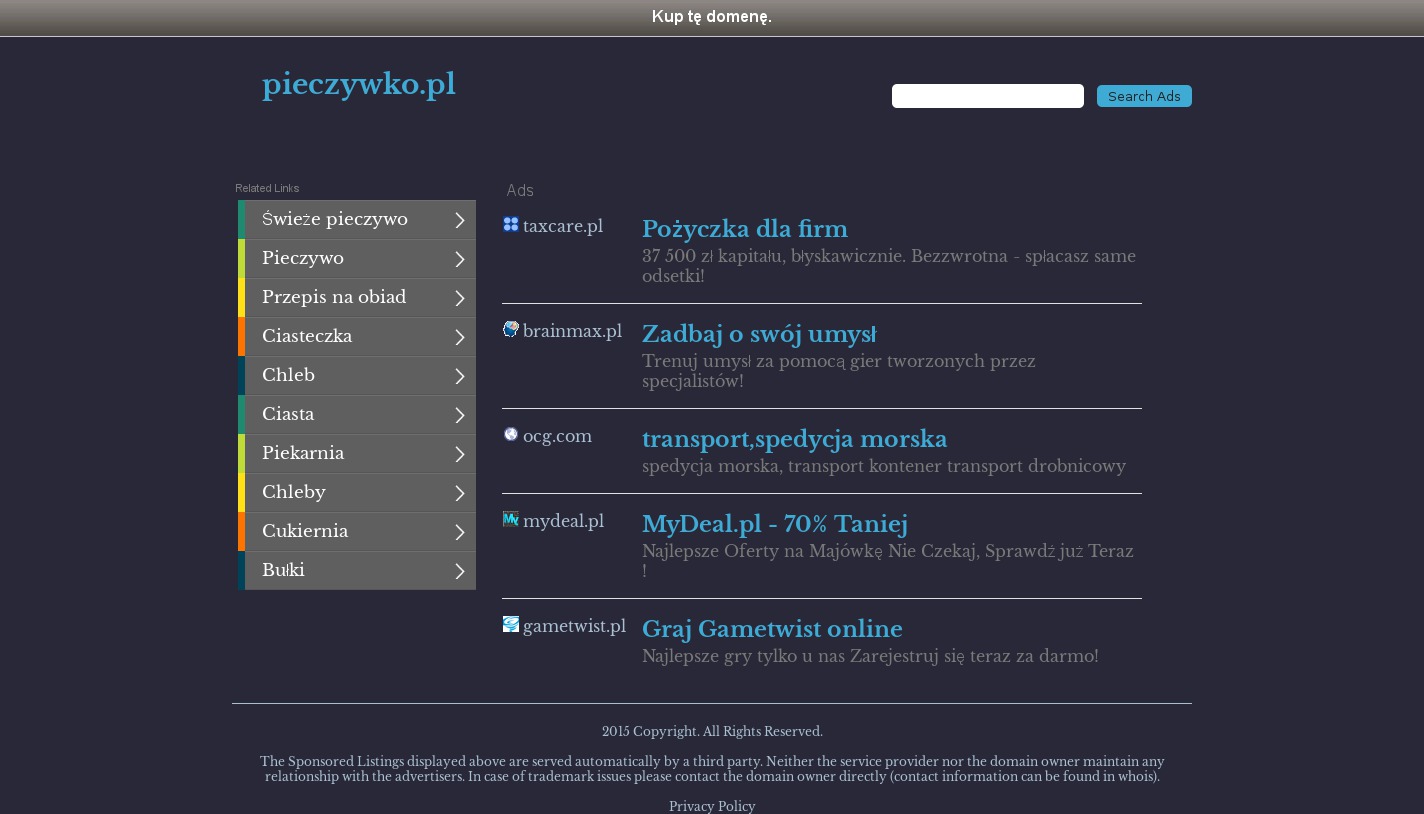The height and width of the screenshot is (814, 1424).
Task: Click the chevron beside Przepis na obiad
Action: coord(459,298)
